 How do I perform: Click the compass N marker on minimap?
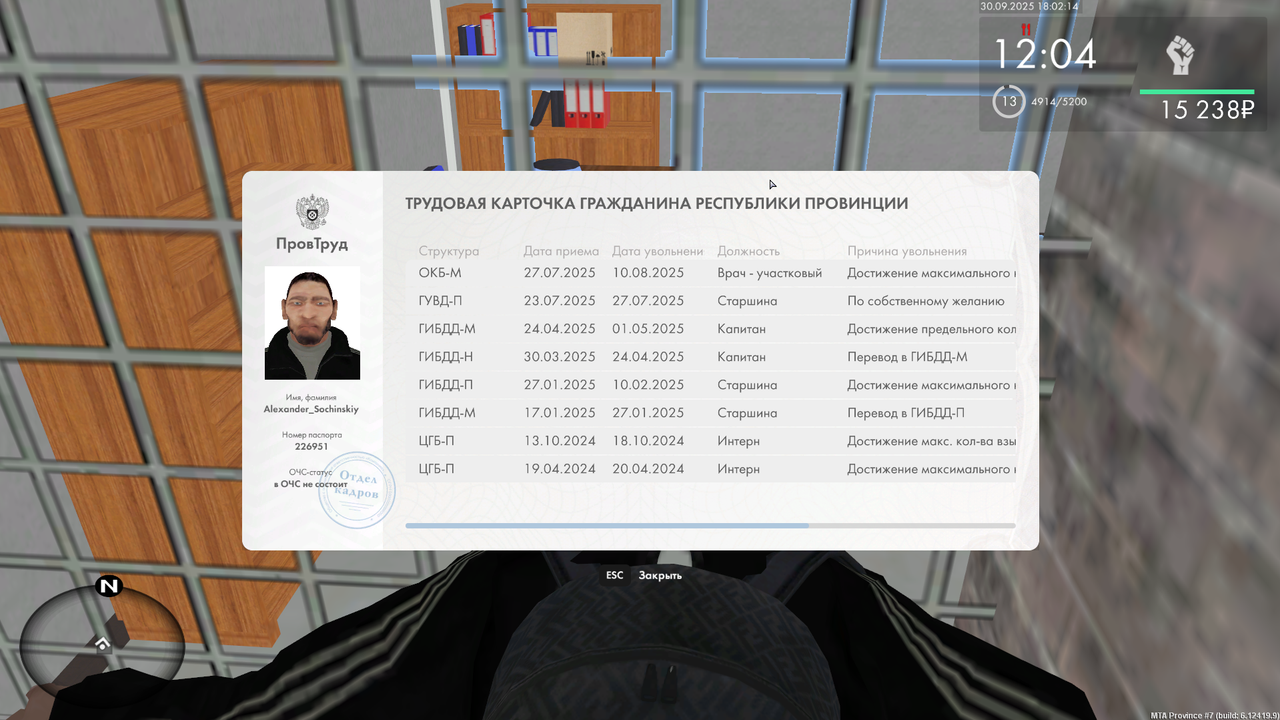pyautogui.click(x=109, y=587)
